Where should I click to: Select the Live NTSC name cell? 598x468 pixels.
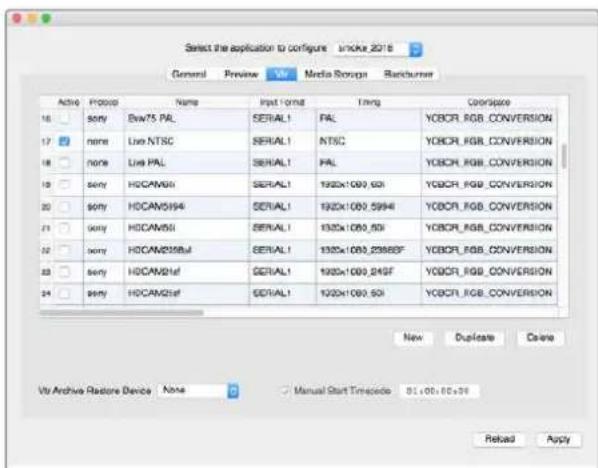point(186,142)
